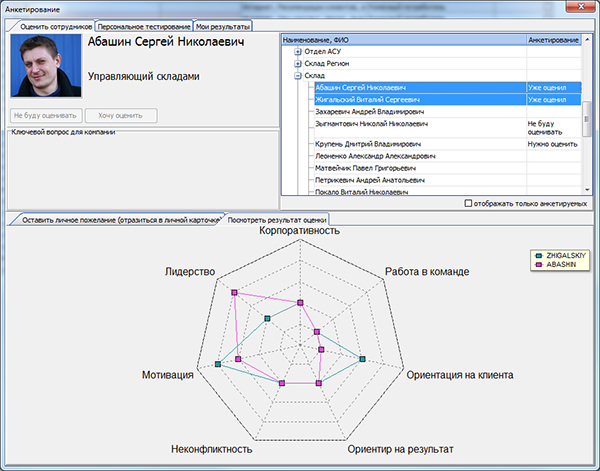The height and width of the screenshot is (471, 600).
Task: Collapse the 'Склад' tree node
Action: pos(297,75)
